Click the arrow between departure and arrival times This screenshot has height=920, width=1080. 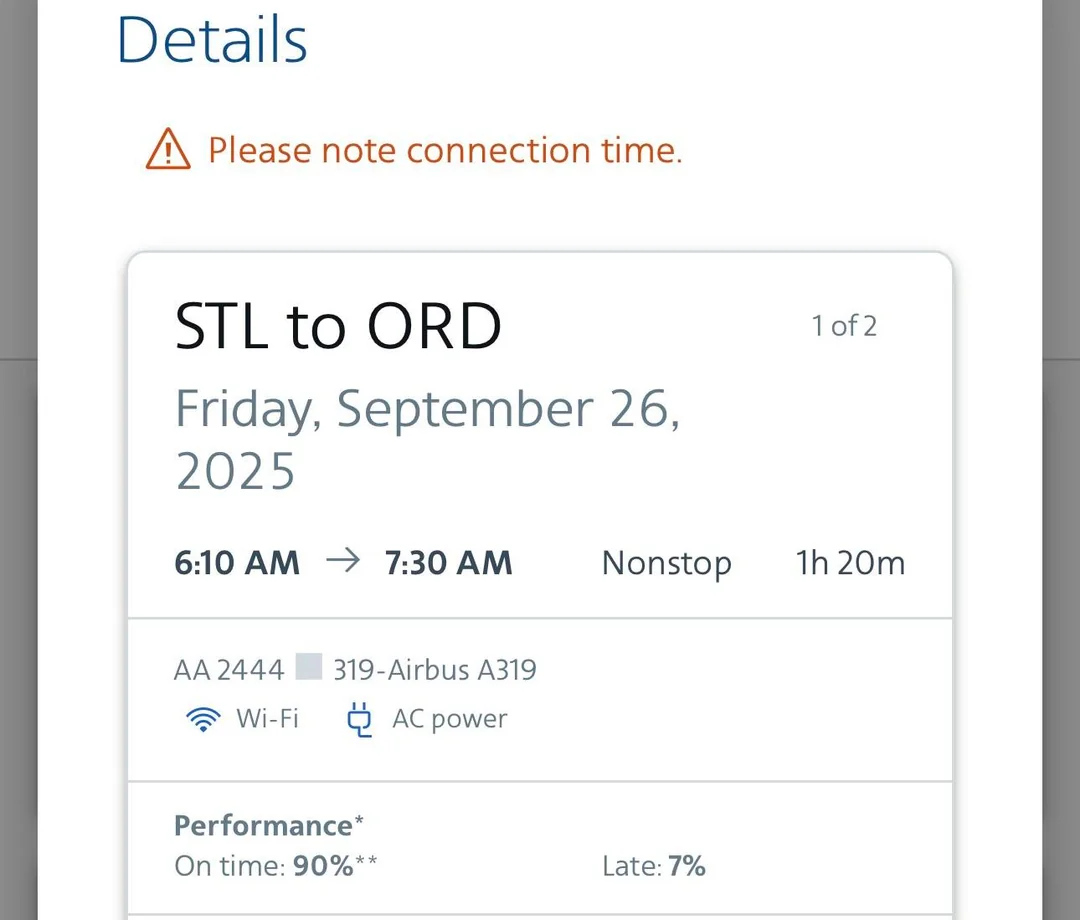(x=343, y=562)
